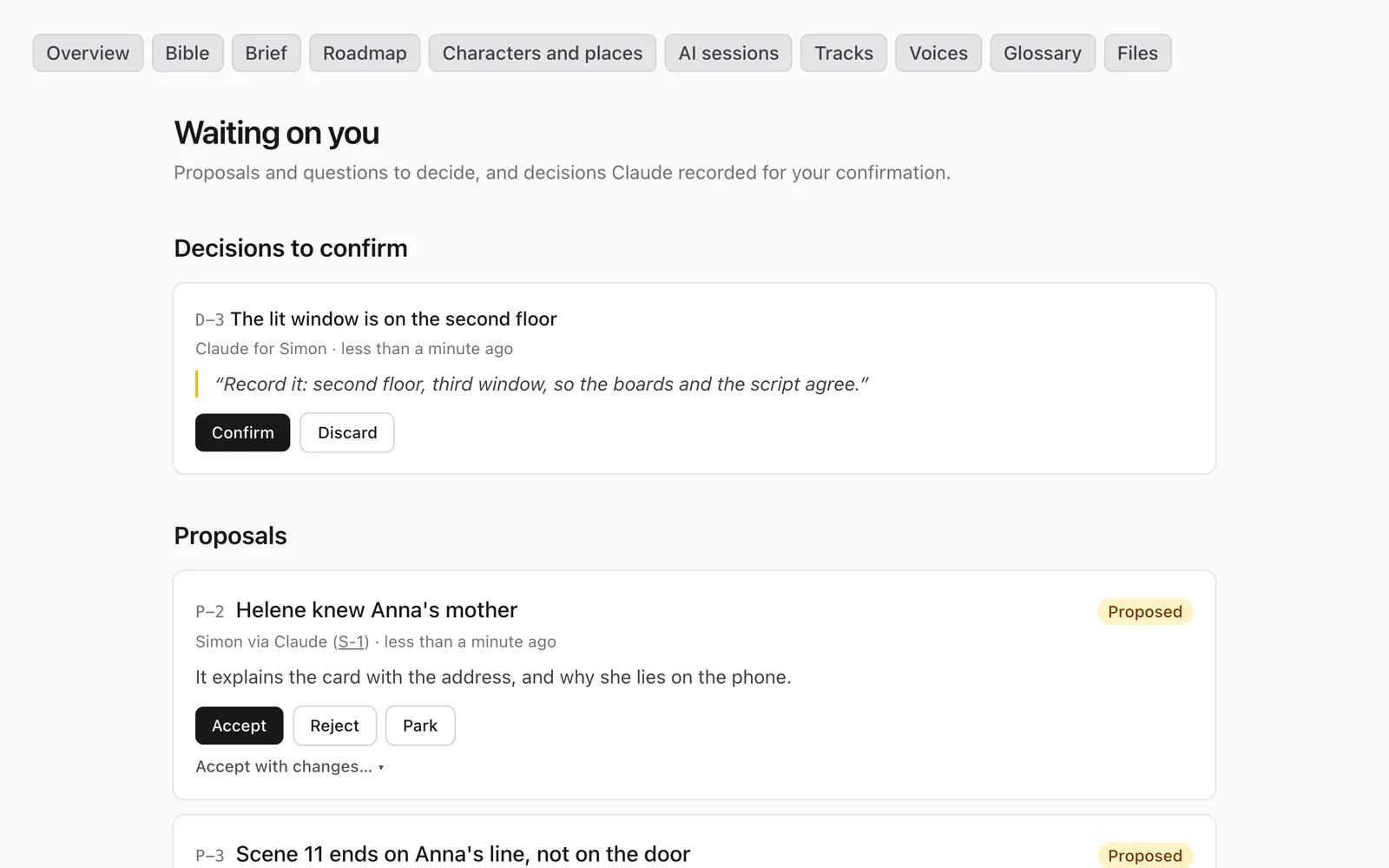Viewport: 1389px width, 868px height.
Task: Open title The lit window is on the second floor
Action: [393, 319]
